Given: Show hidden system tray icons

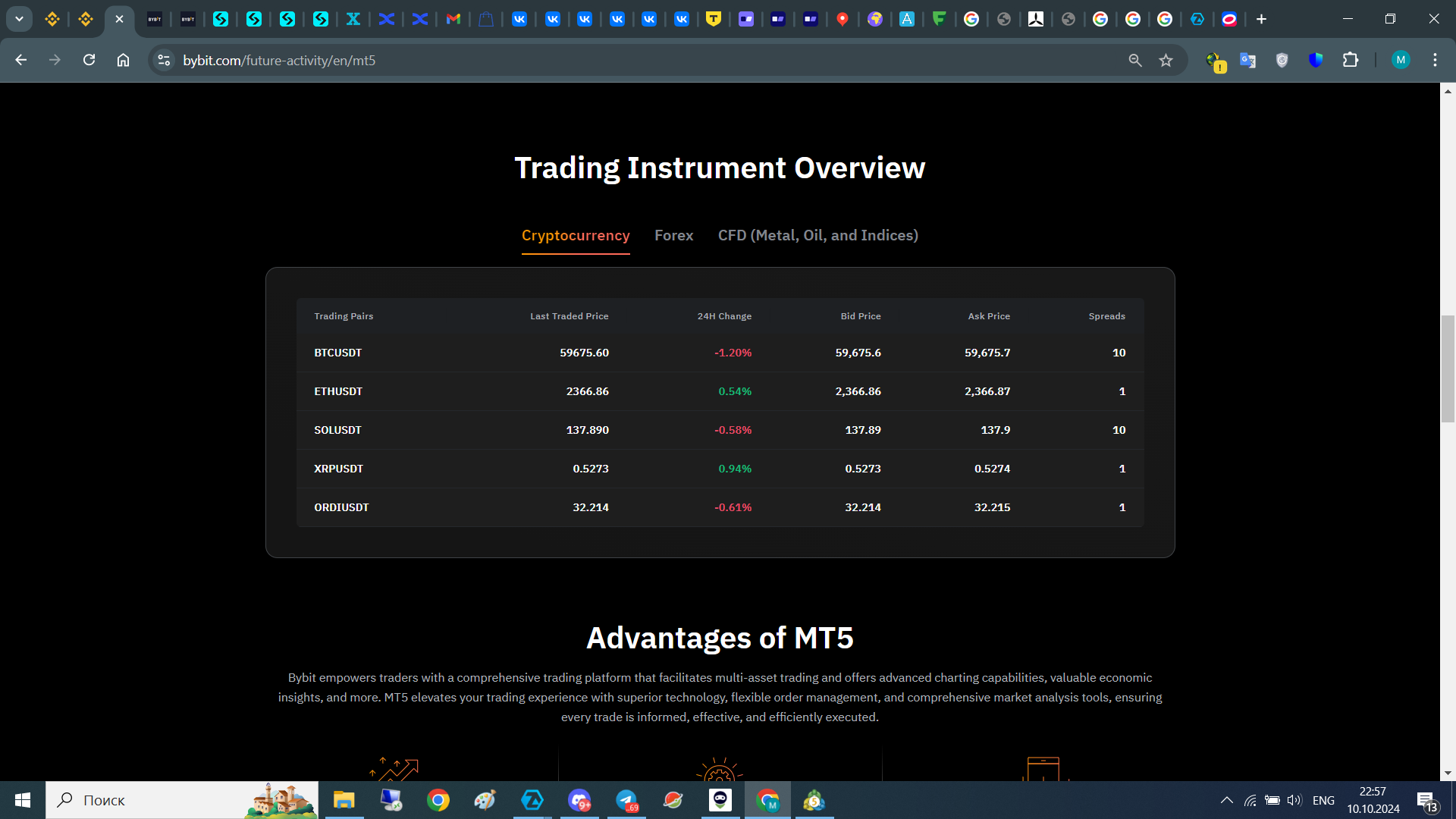Looking at the screenshot, I should 1226,800.
